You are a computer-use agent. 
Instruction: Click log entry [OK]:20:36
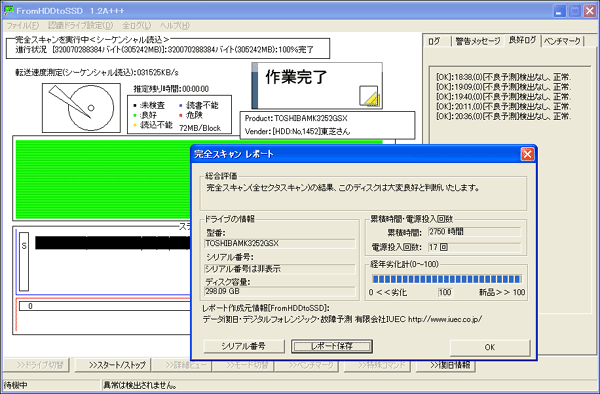504,116
